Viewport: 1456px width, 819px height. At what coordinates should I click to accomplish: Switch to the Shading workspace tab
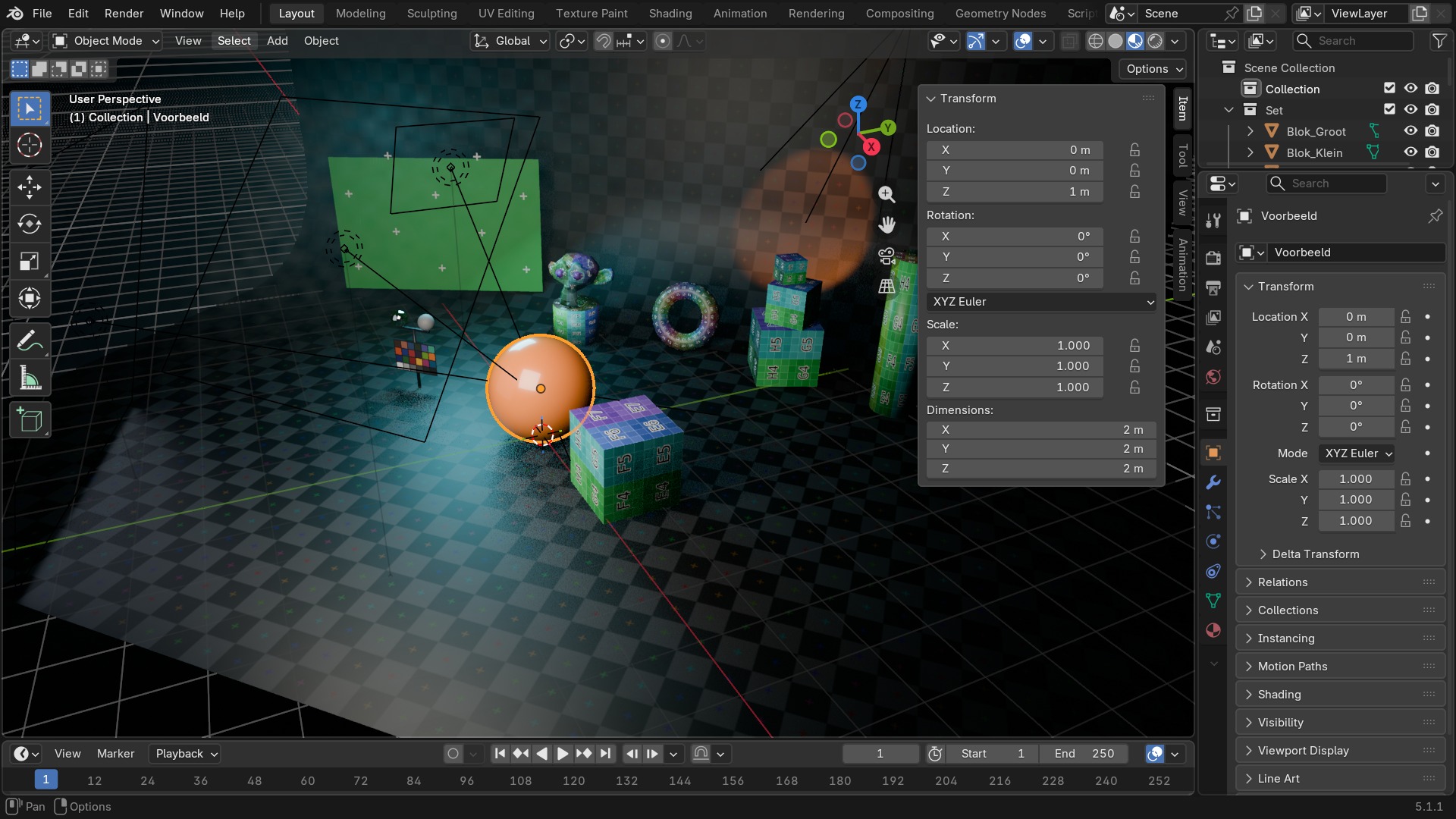coord(670,14)
